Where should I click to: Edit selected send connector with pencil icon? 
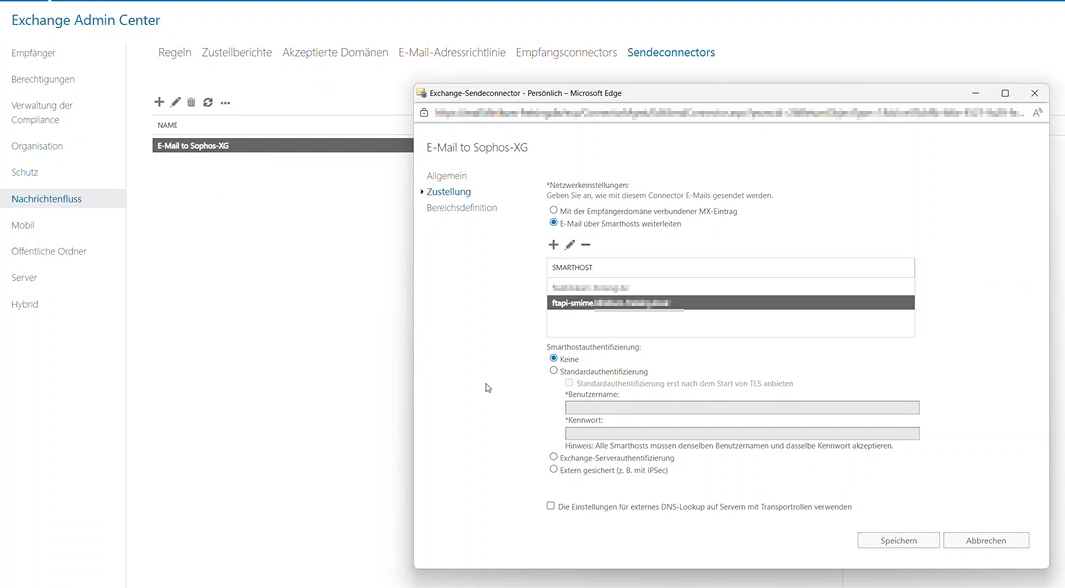click(x=176, y=102)
